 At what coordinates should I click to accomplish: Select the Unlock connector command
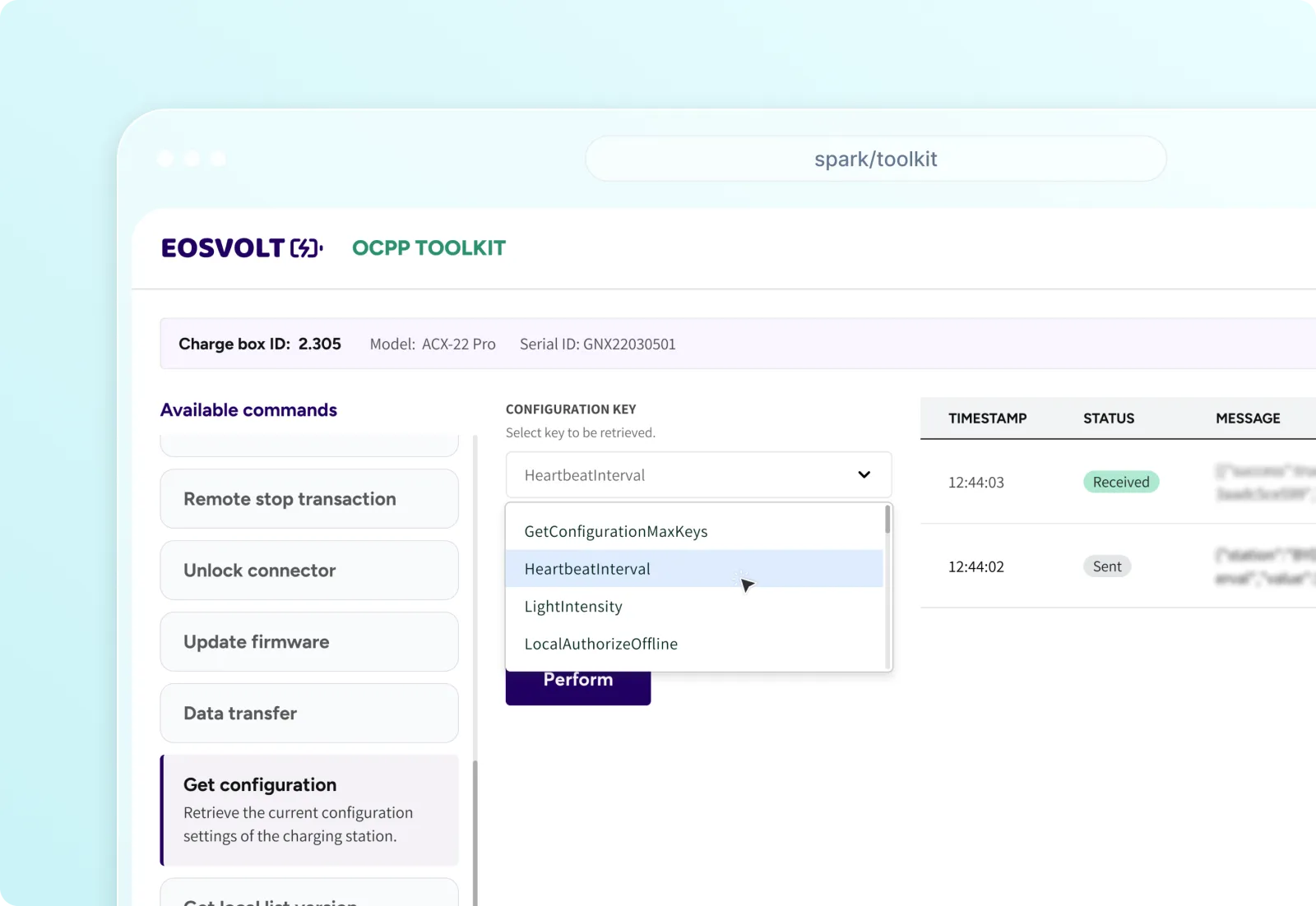point(309,571)
